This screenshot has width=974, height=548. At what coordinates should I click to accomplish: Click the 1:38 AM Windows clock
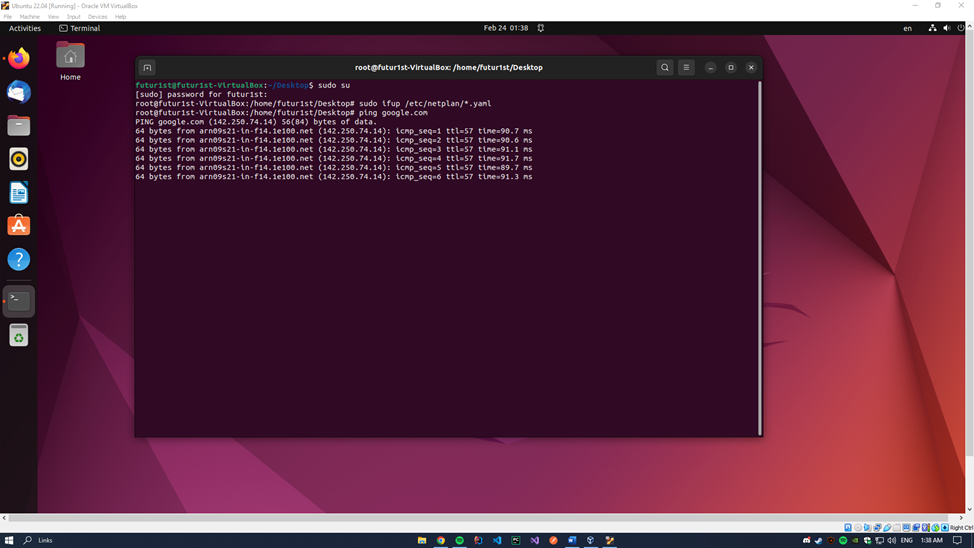932,541
